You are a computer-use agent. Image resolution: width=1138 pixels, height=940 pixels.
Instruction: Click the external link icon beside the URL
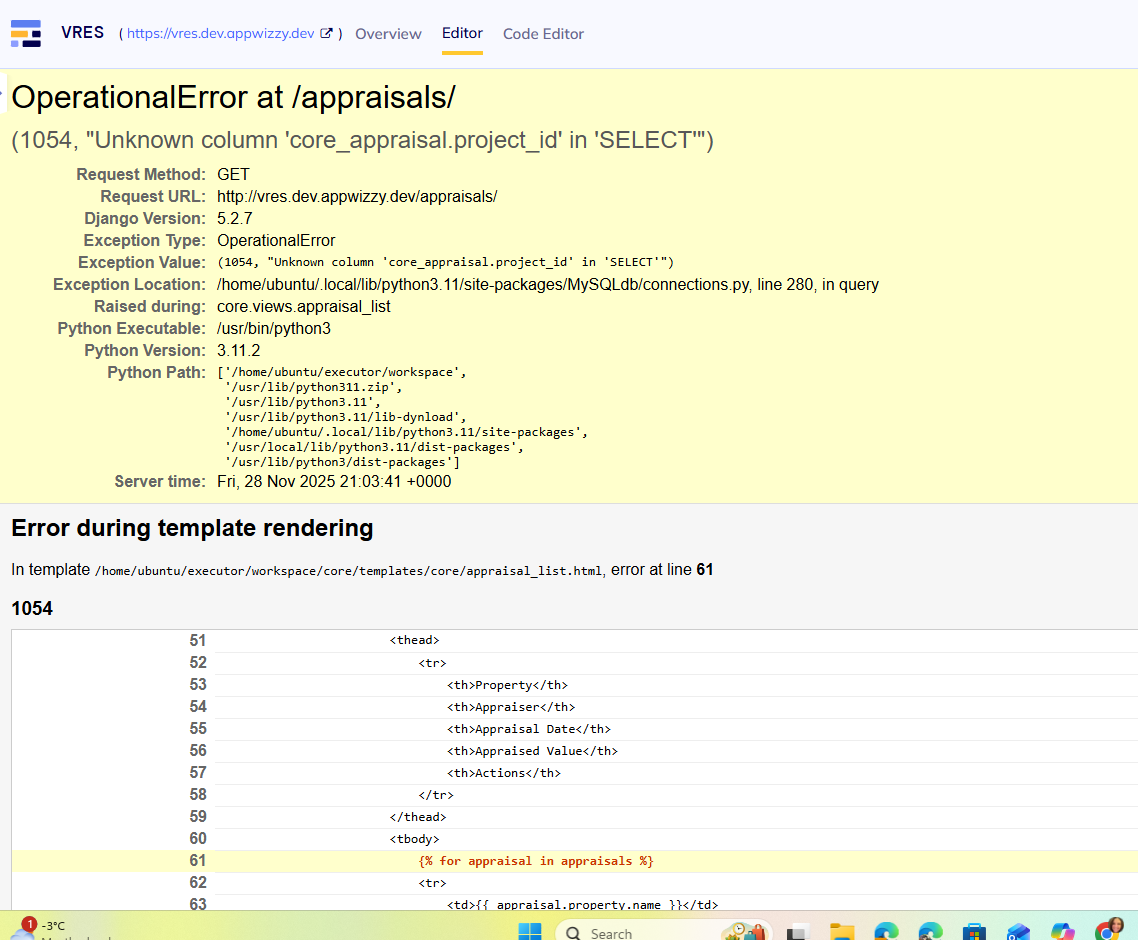[x=326, y=33]
